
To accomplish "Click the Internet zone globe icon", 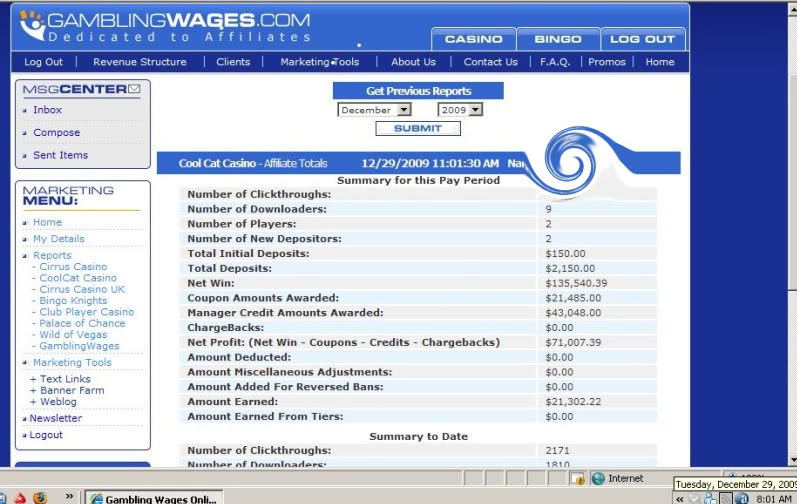I will (x=598, y=478).
